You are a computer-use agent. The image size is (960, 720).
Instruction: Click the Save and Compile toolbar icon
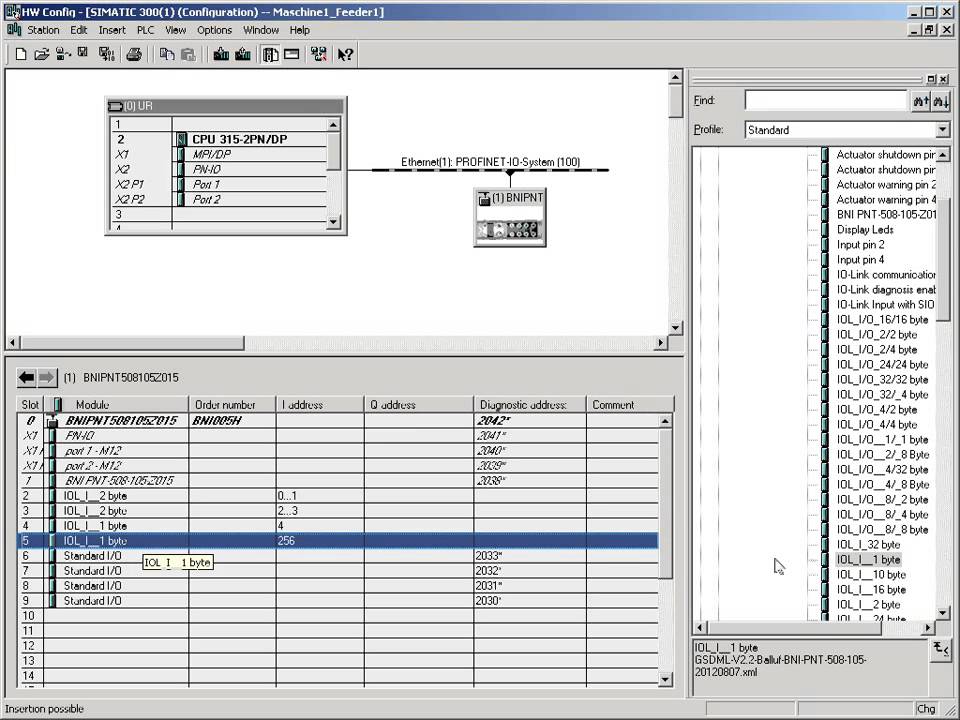(106, 54)
